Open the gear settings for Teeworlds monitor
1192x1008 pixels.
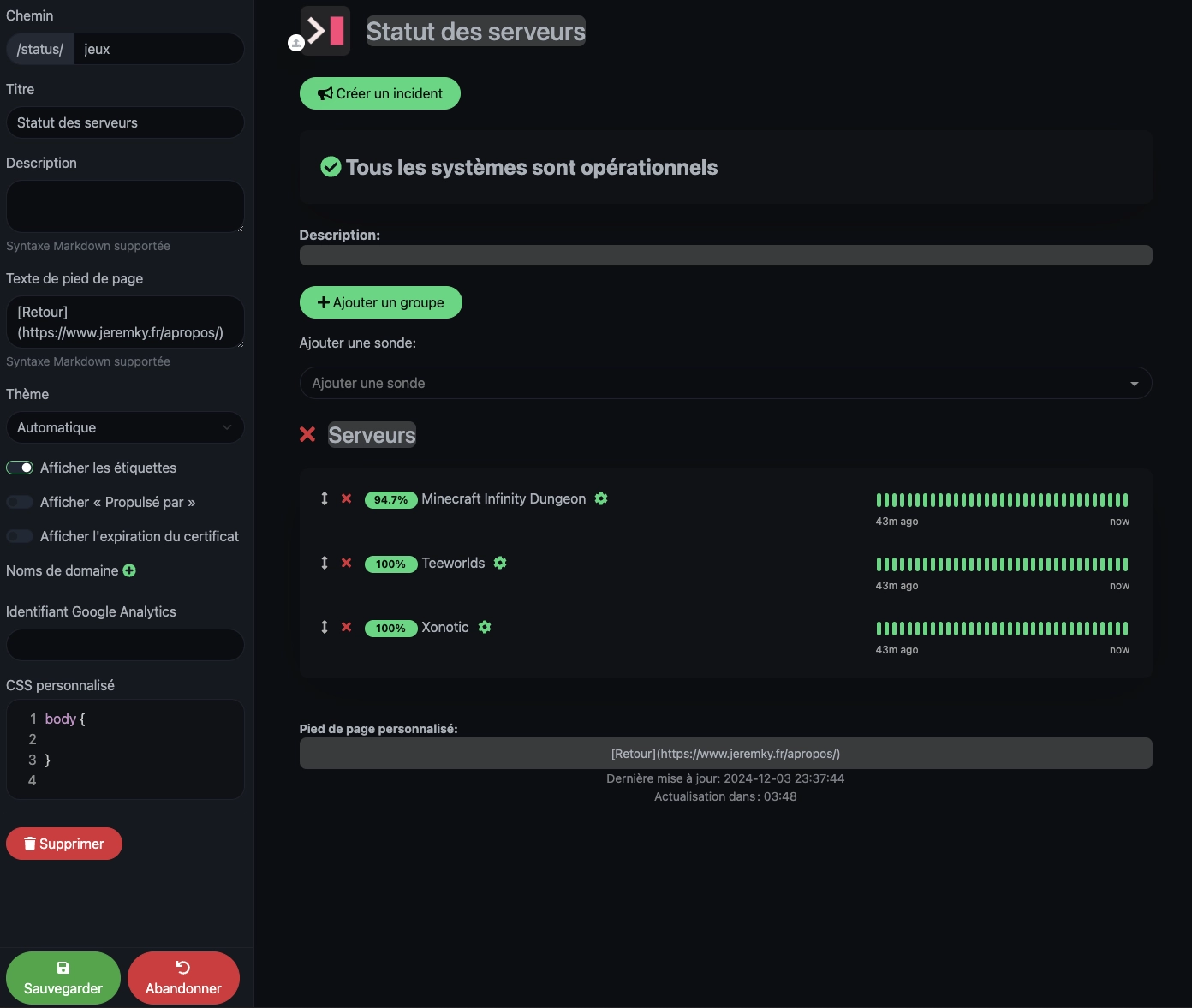tap(500, 563)
